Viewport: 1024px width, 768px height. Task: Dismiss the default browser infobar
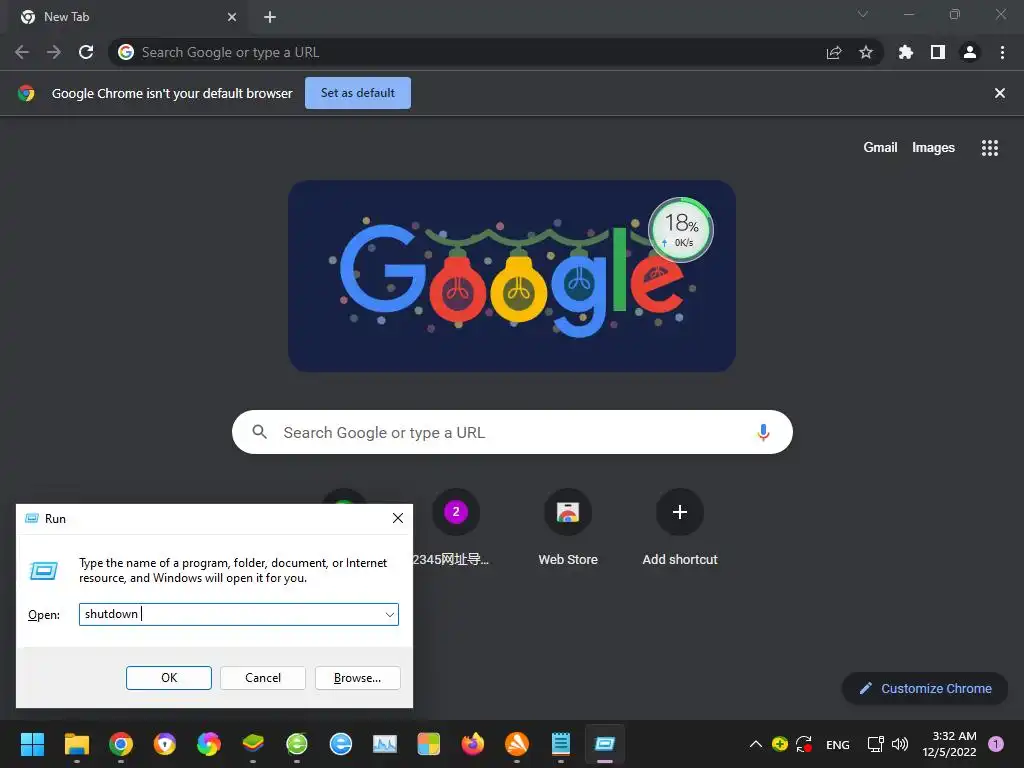(1000, 93)
